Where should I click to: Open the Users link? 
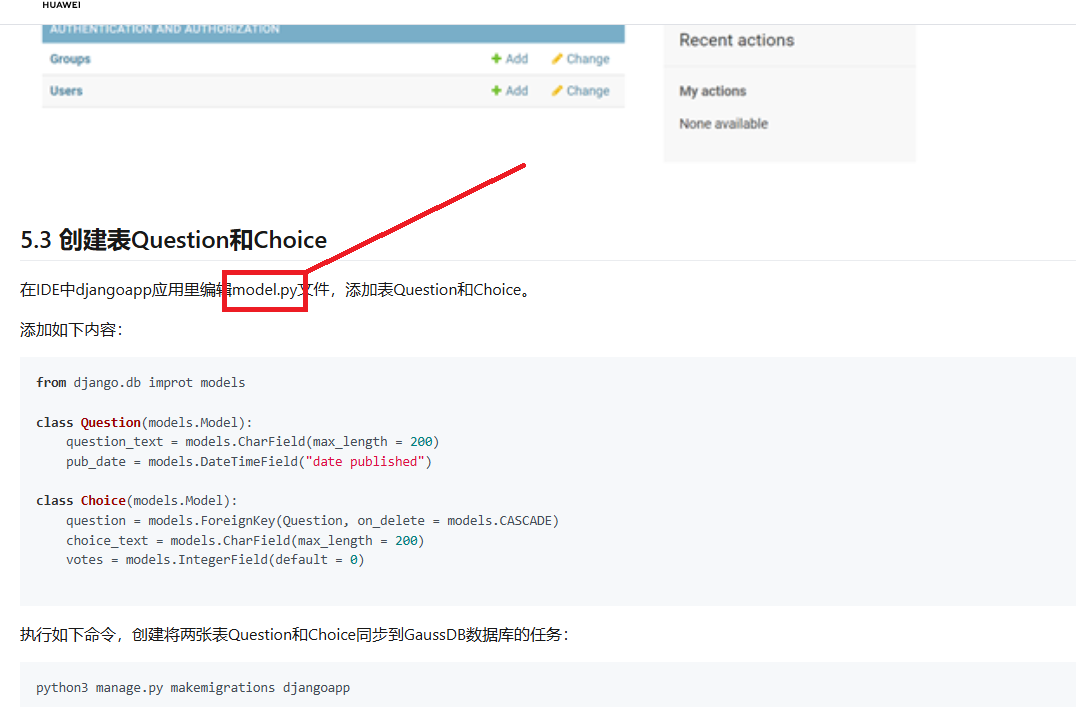pos(66,91)
